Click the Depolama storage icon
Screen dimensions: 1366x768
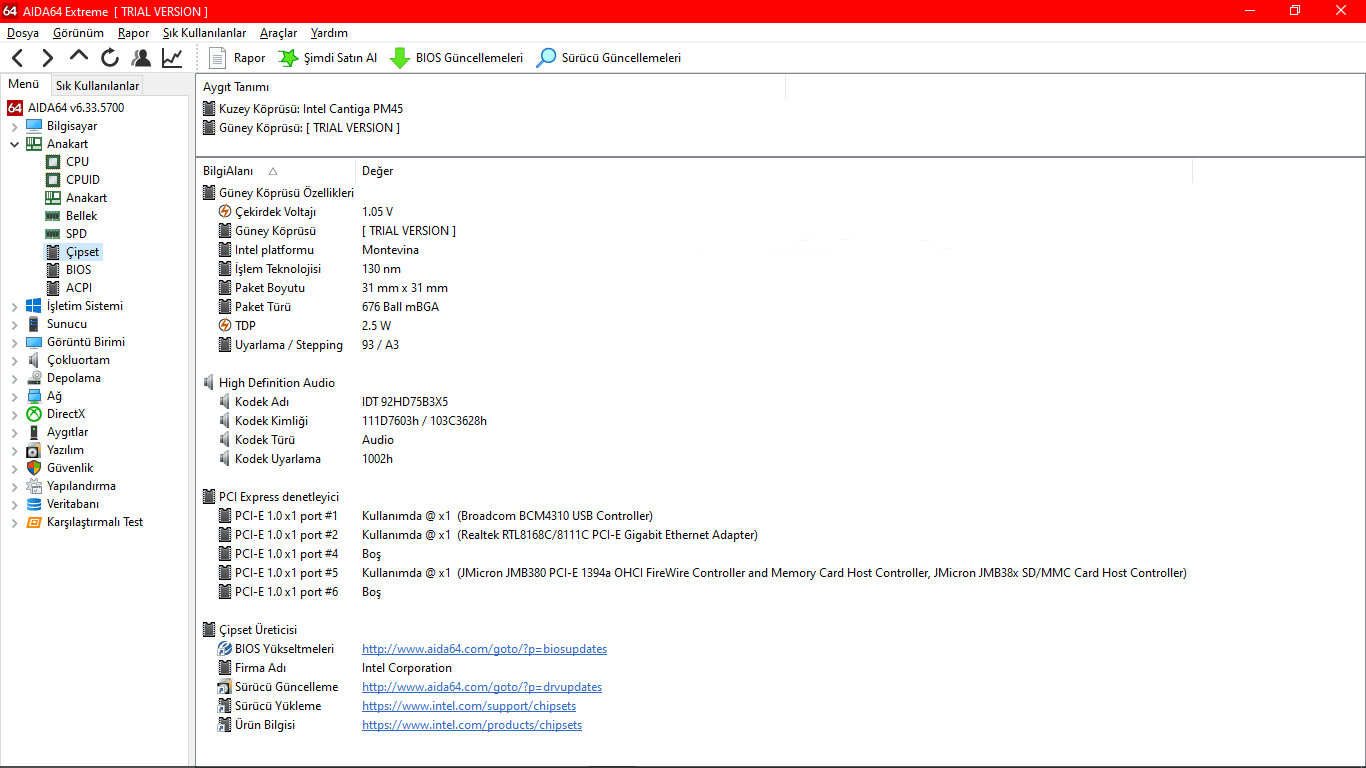click(x=34, y=378)
